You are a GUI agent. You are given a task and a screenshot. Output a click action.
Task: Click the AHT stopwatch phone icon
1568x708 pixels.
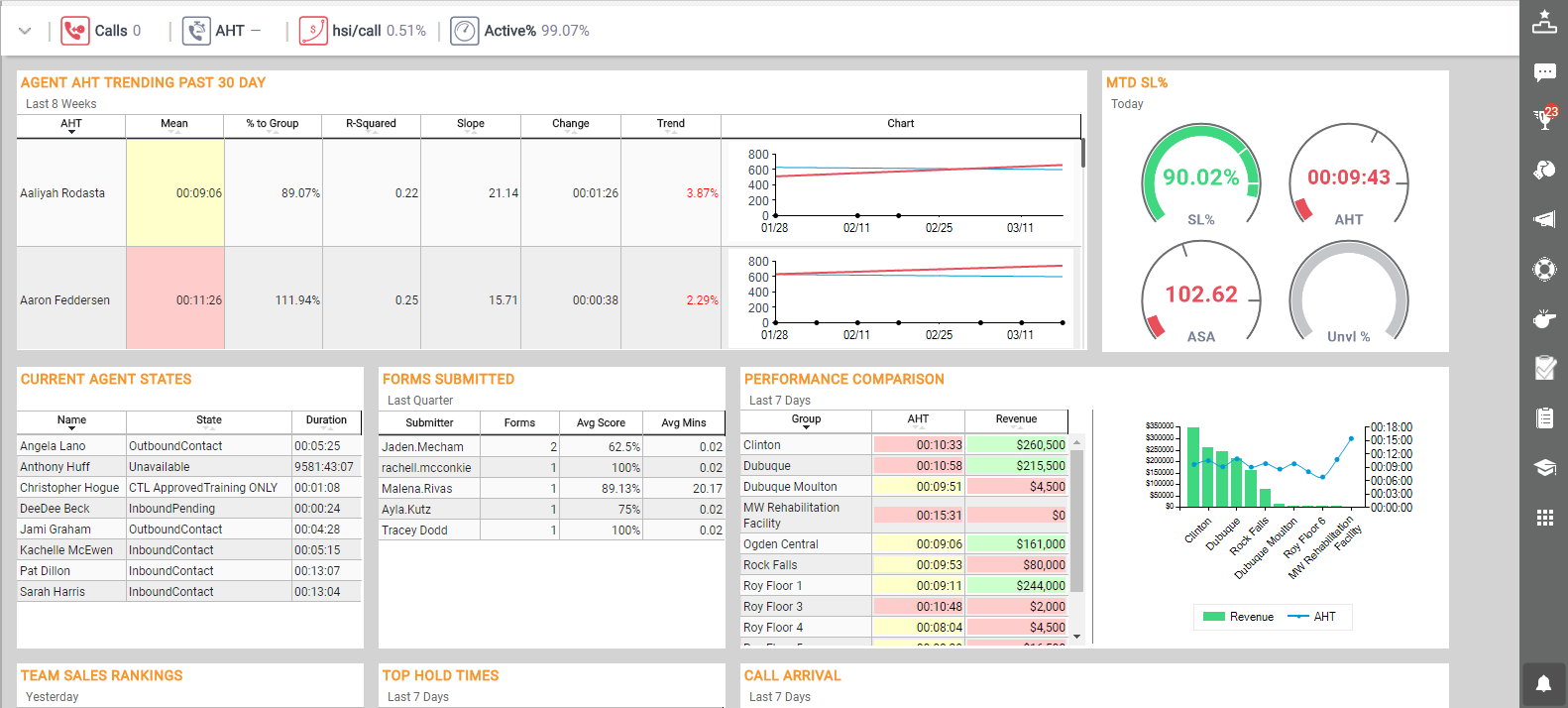[x=196, y=31]
